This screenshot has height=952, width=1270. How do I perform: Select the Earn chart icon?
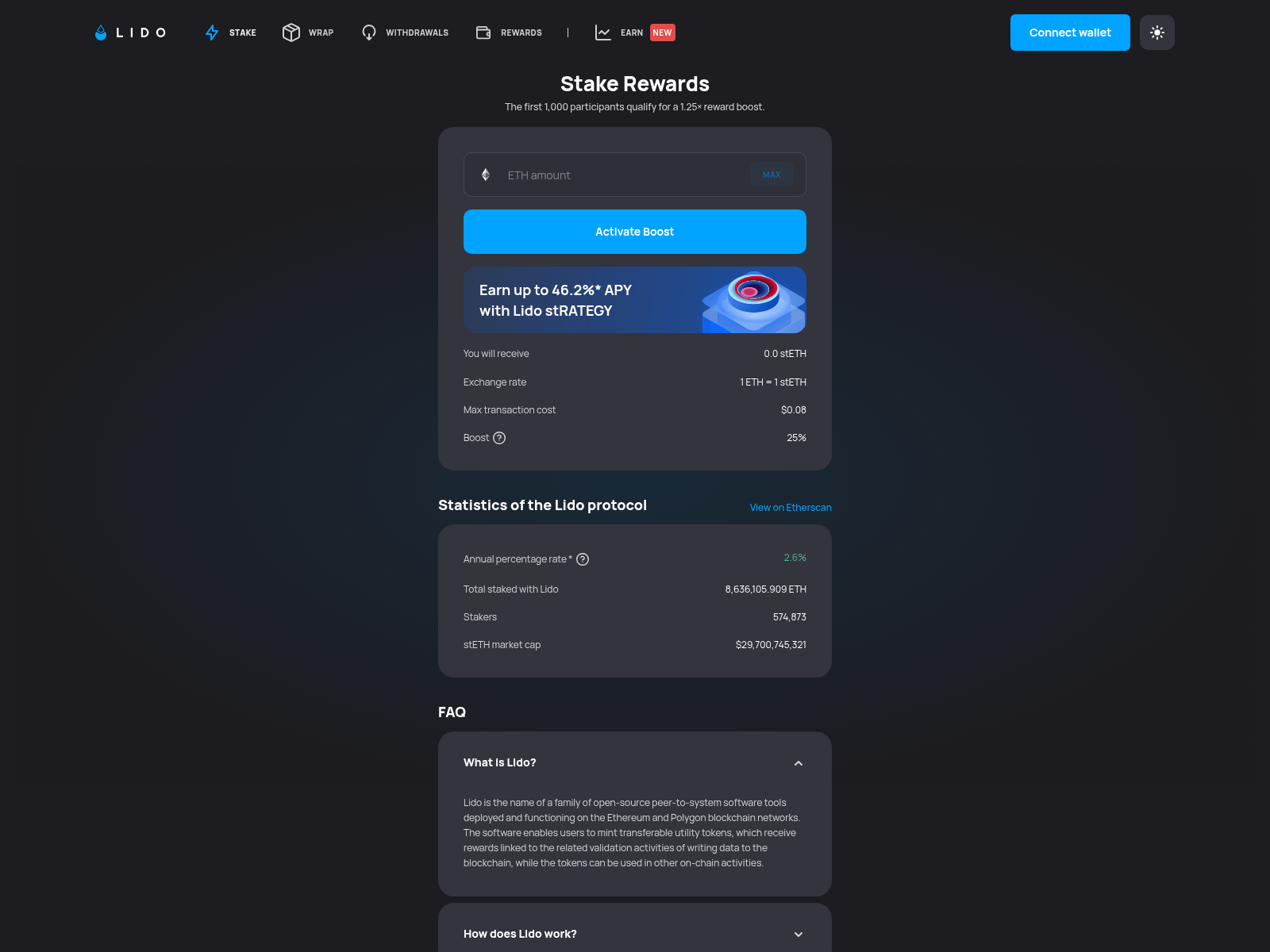pos(602,33)
